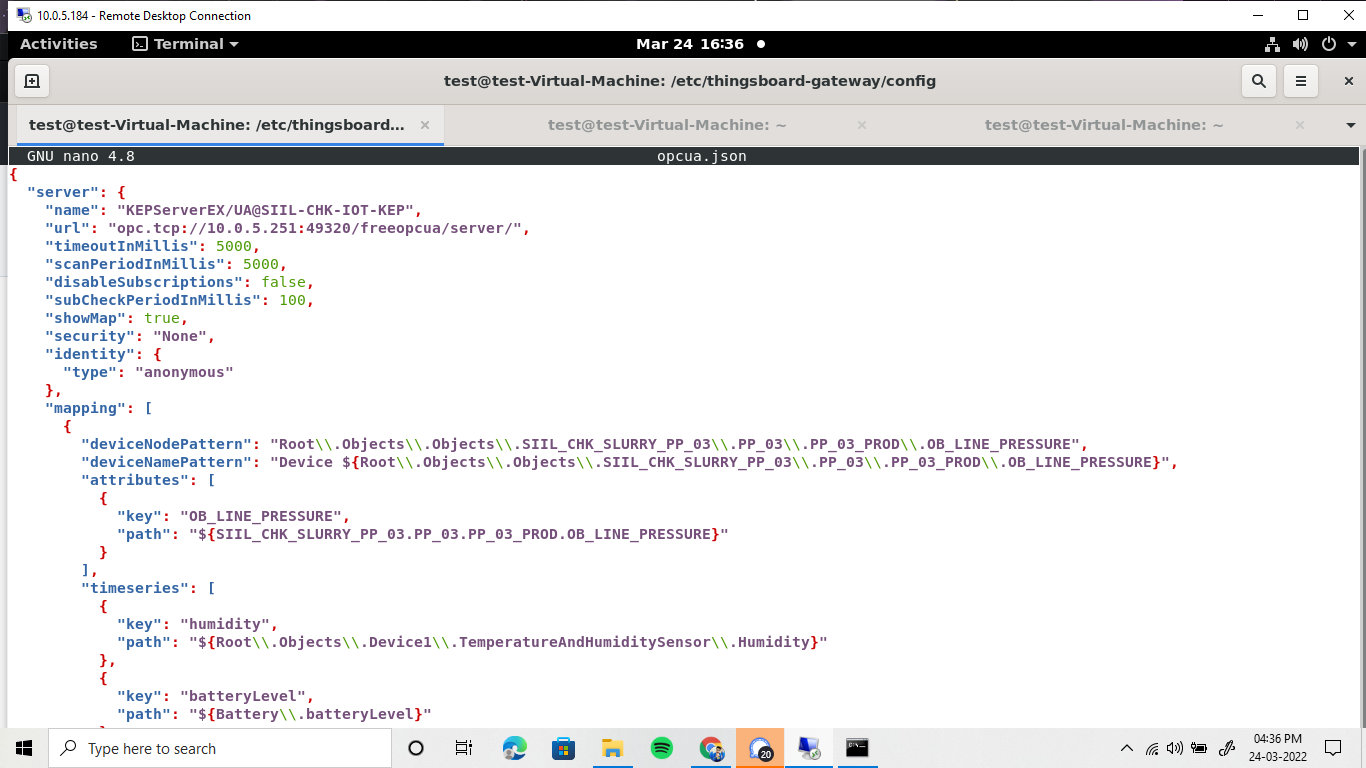The width and height of the screenshot is (1366, 768).
Task: Launch Microsoft Edge
Action: click(x=514, y=748)
